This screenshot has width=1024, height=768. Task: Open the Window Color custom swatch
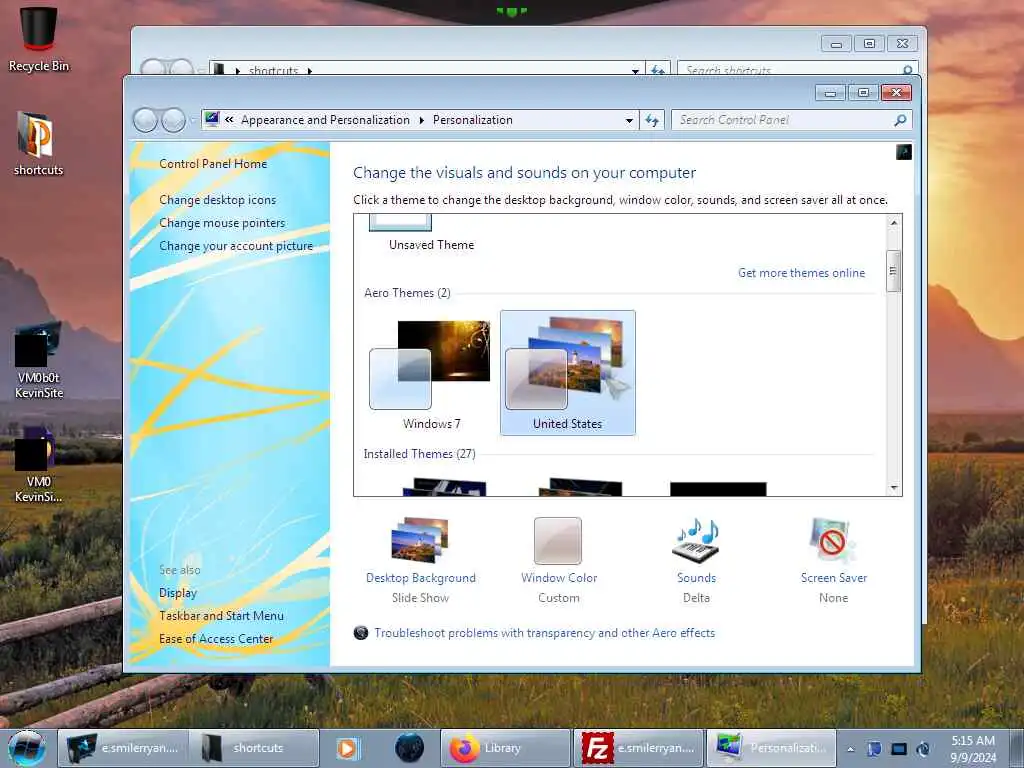pos(558,541)
